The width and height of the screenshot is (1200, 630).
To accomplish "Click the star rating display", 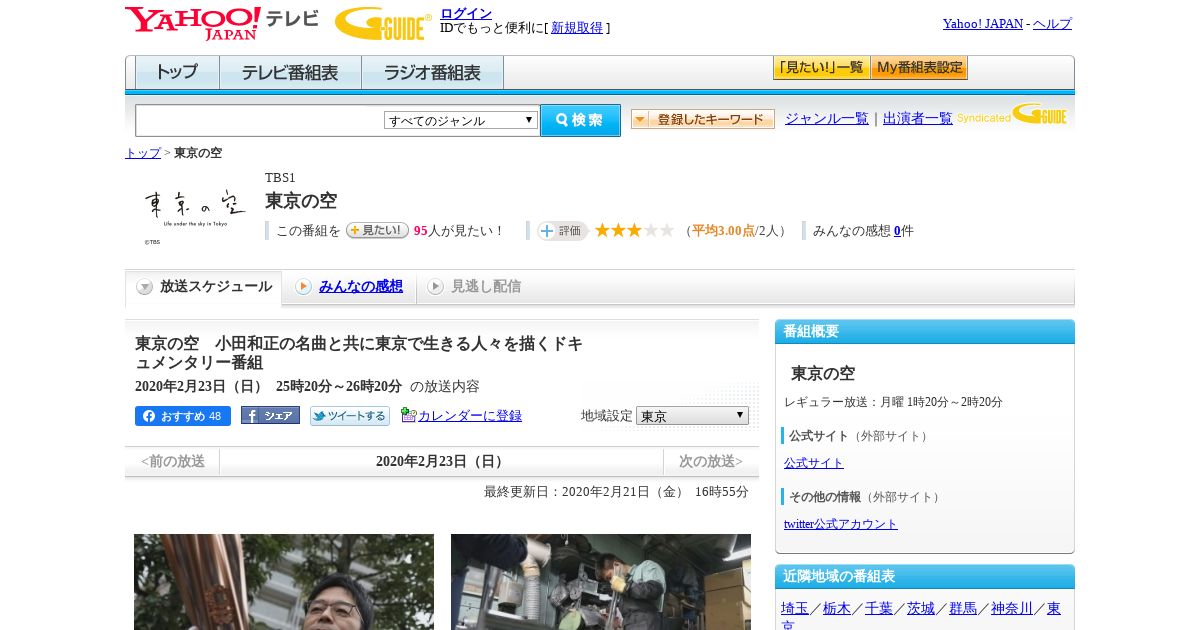I will click(x=634, y=230).
